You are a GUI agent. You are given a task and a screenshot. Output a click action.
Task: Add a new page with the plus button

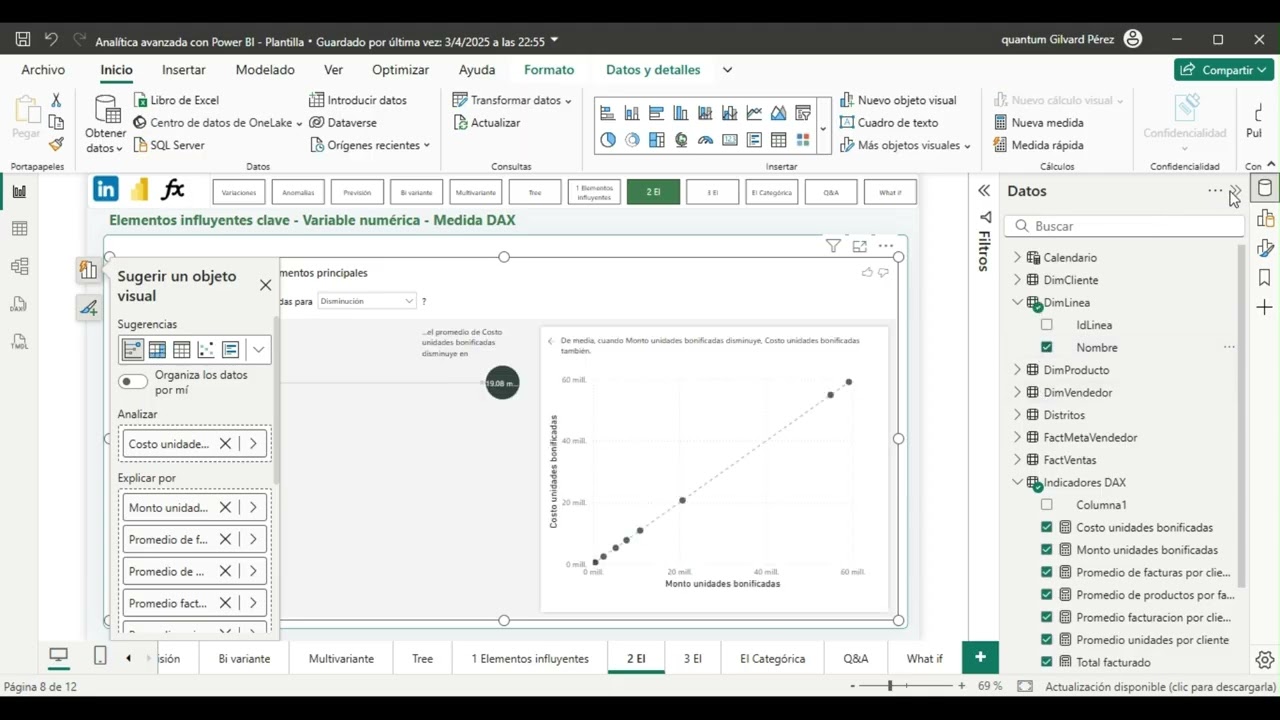point(980,657)
